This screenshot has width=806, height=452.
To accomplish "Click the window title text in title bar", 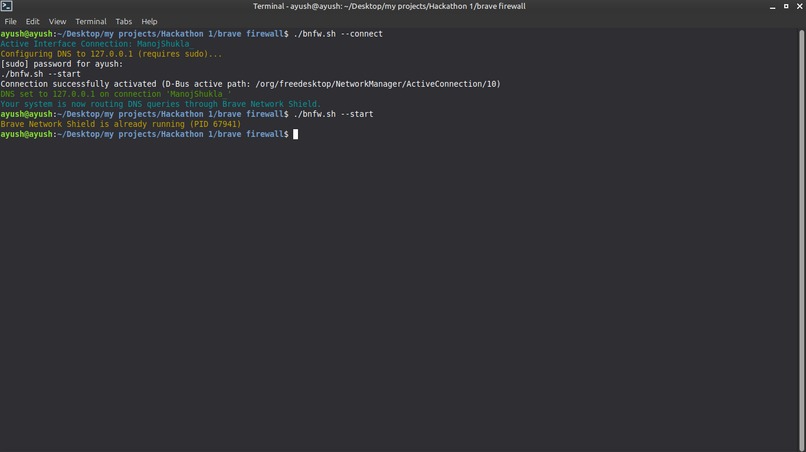I will pyautogui.click(x=389, y=6).
